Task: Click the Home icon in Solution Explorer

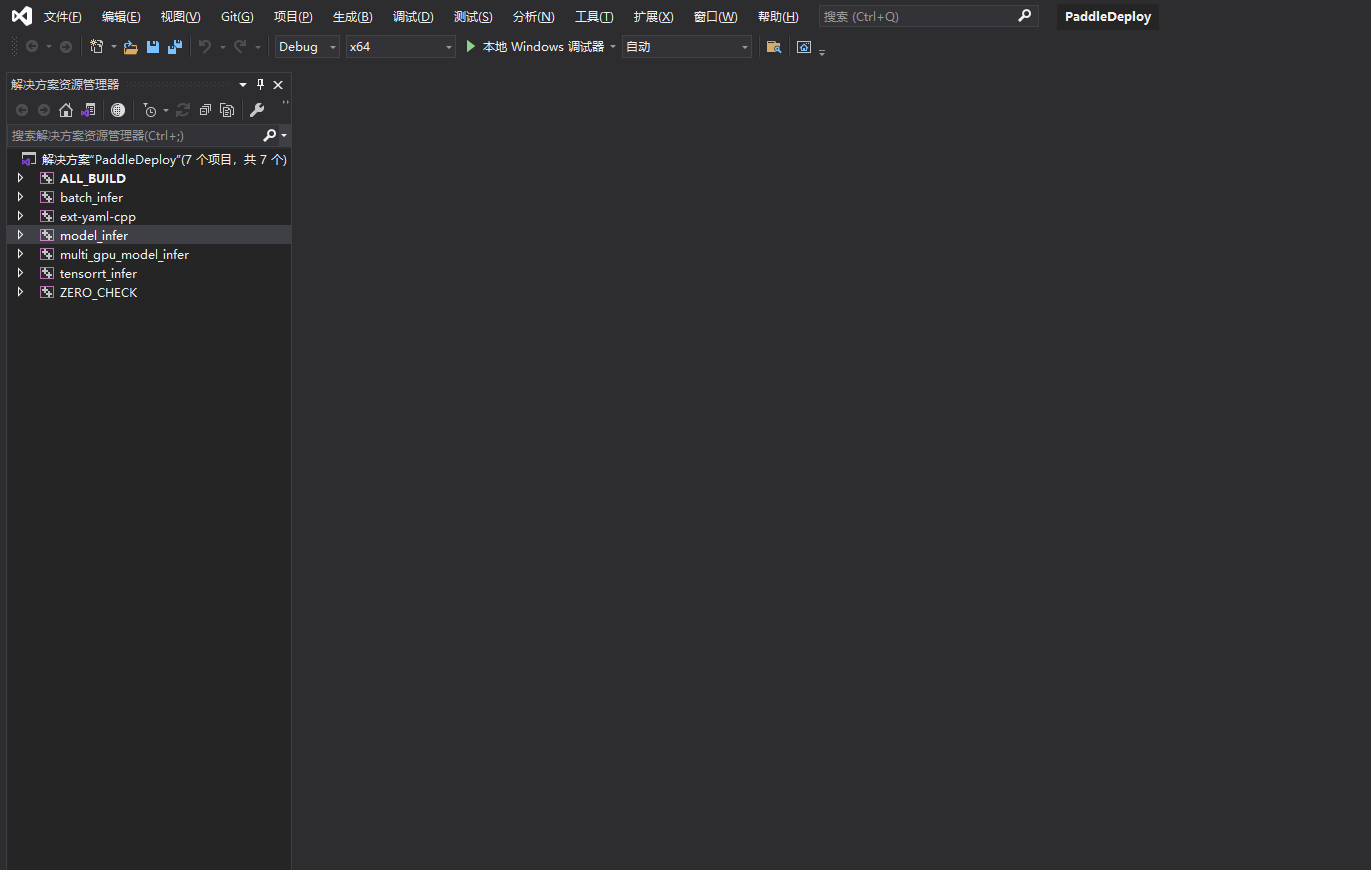Action: pyautogui.click(x=66, y=110)
